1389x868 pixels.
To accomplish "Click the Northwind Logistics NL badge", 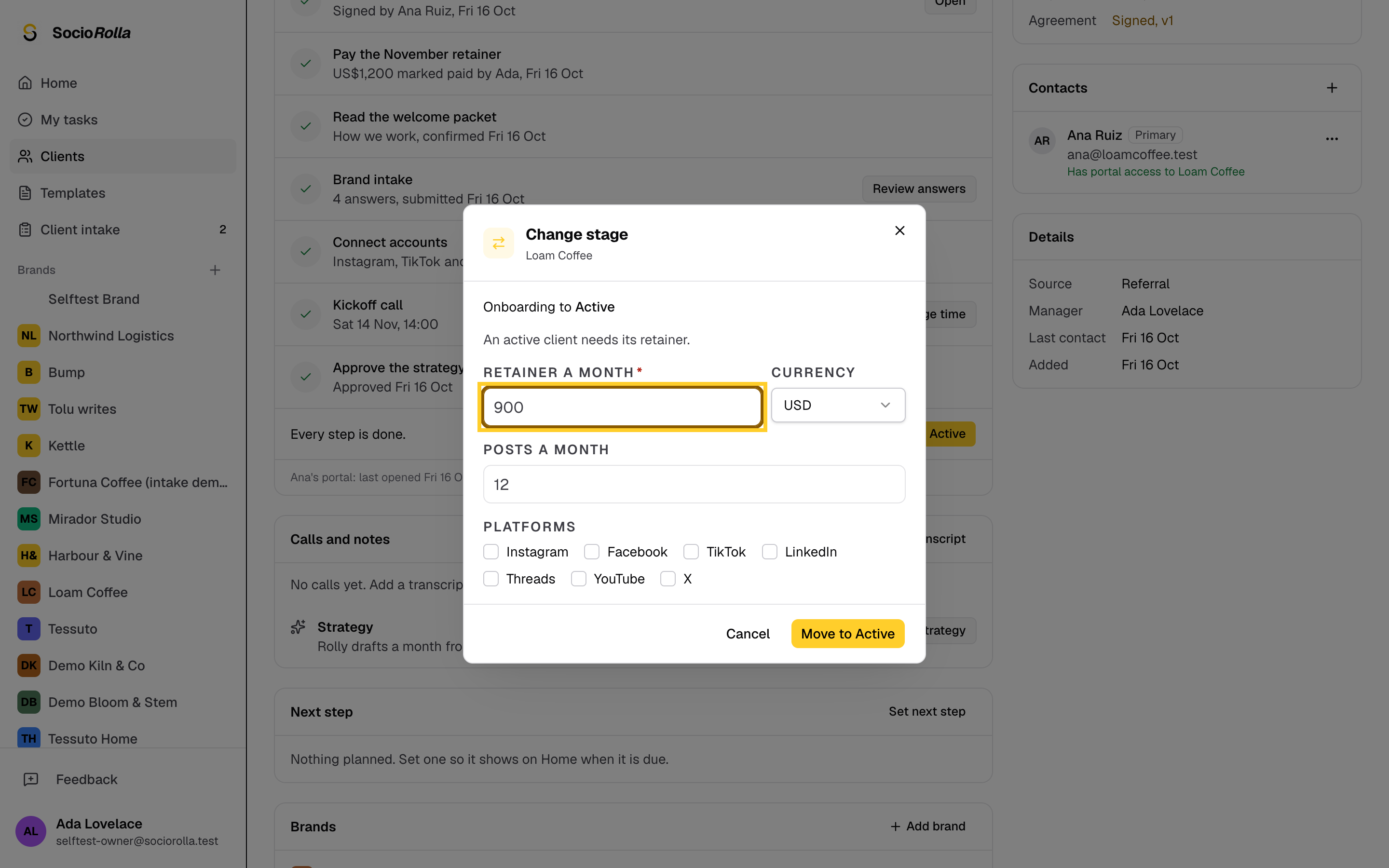I will point(29,336).
